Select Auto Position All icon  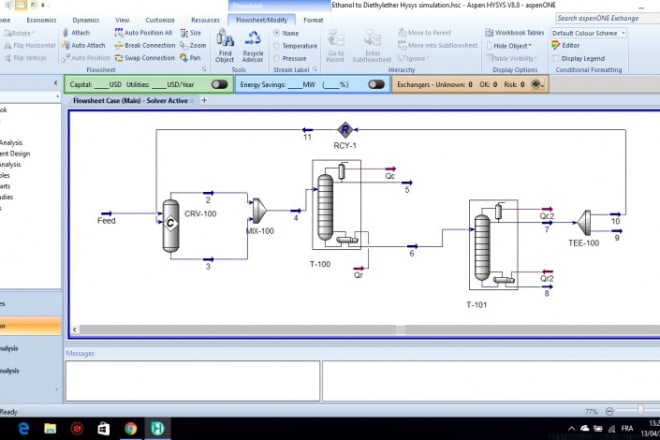point(119,32)
